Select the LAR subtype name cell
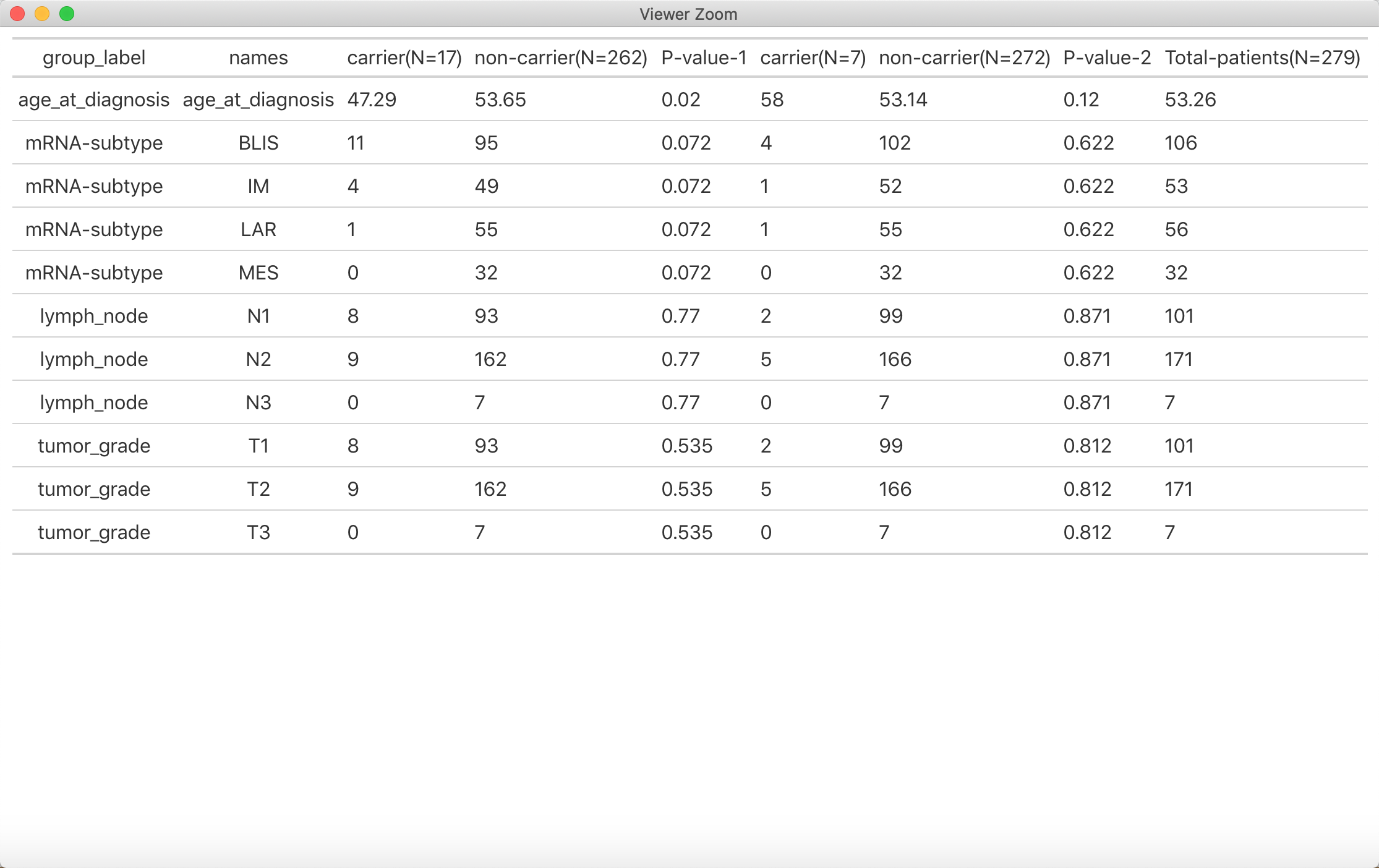Screen dimensions: 1379x868 point(258,229)
